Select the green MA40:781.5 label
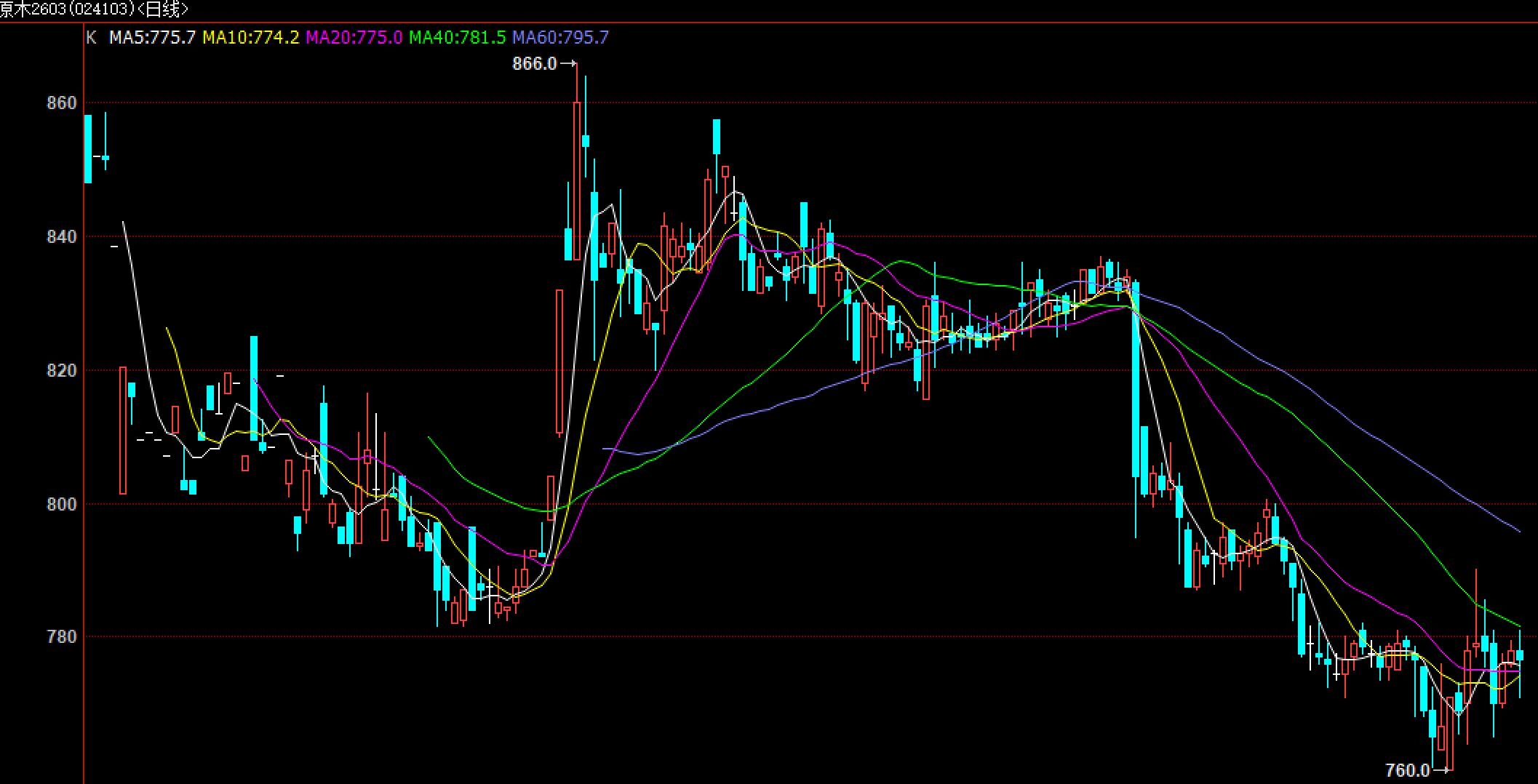This screenshot has height=784, width=1538. click(x=457, y=38)
